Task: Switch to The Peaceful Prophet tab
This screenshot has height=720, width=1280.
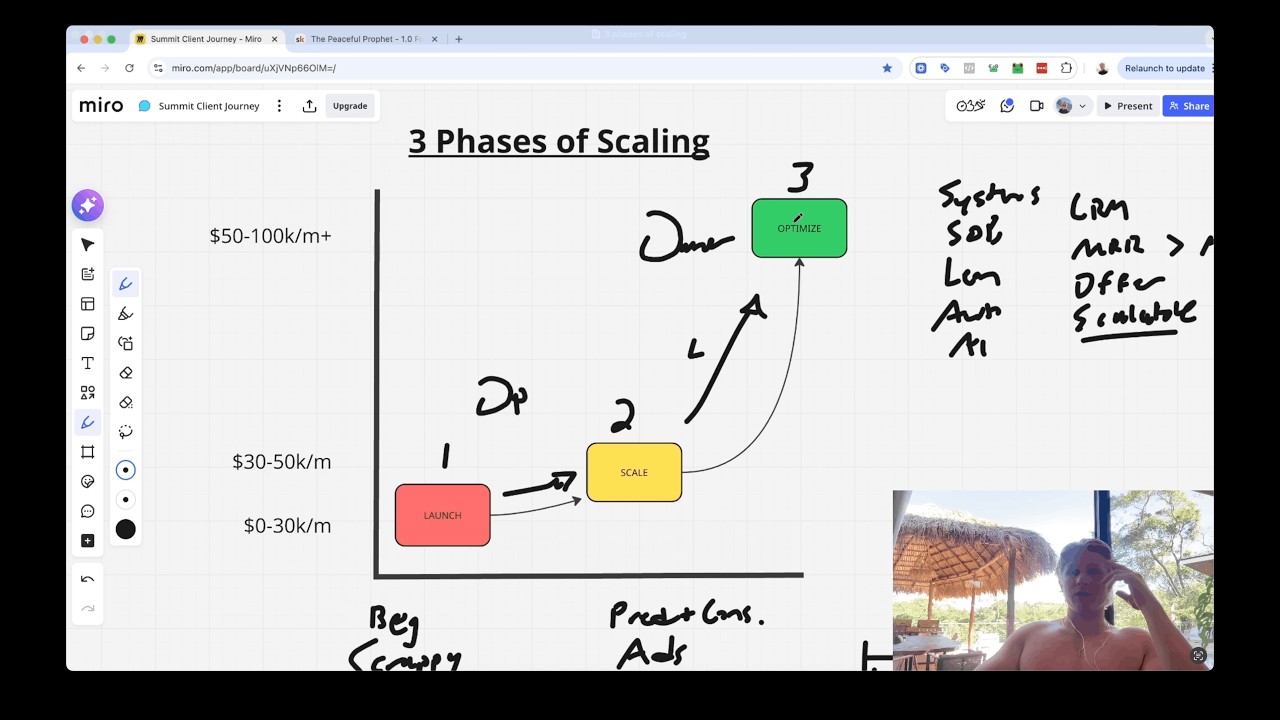Action: [366, 39]
